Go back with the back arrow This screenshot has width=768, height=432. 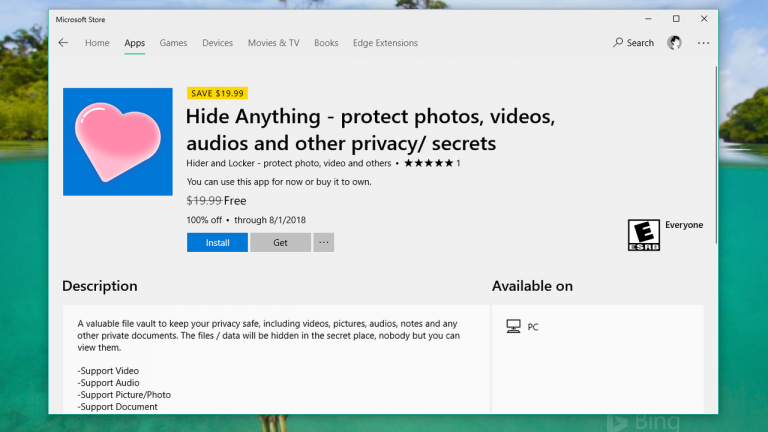click(x=63, y=43)
